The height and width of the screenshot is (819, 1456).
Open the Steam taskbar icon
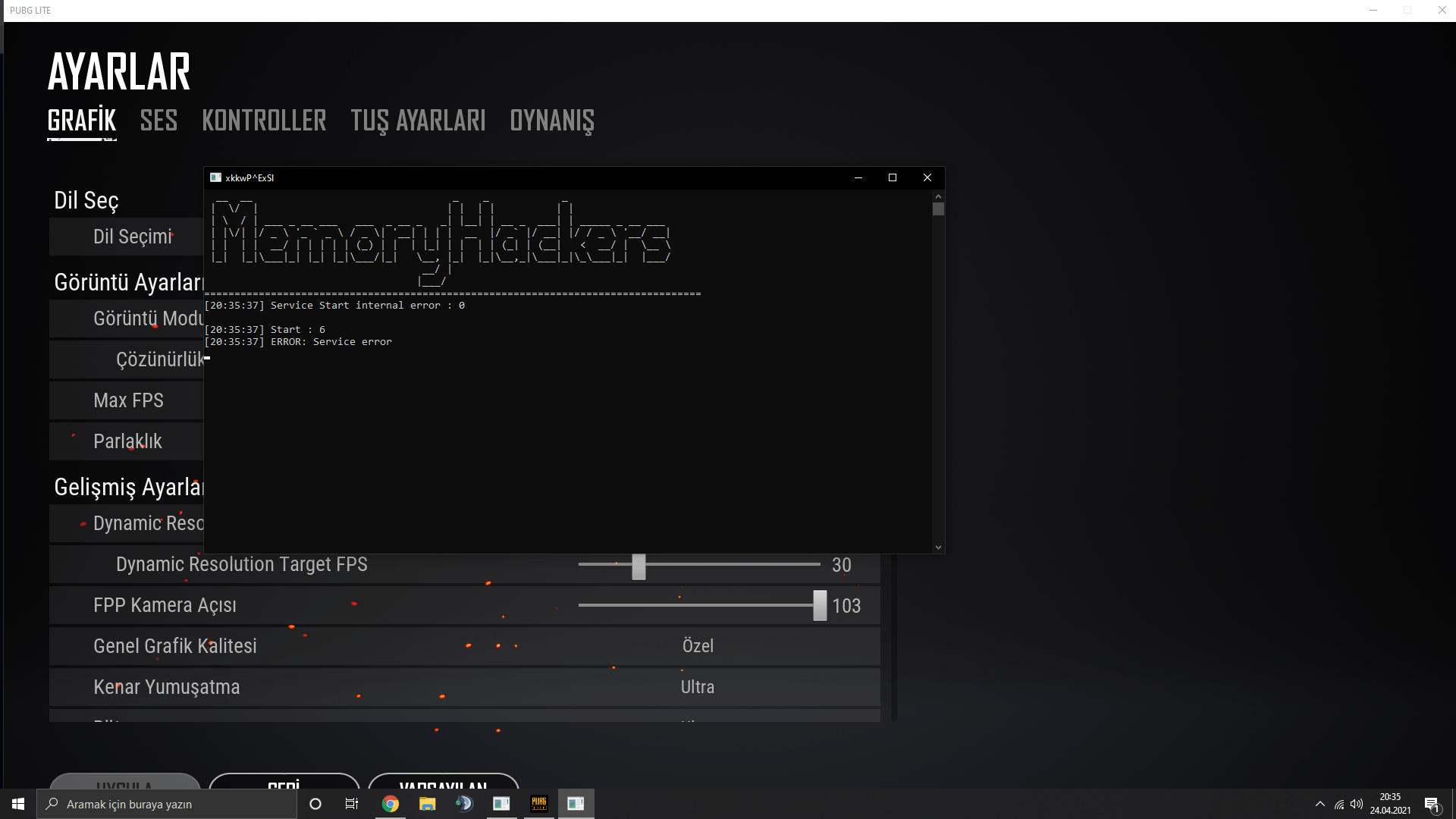coord(464,804)
